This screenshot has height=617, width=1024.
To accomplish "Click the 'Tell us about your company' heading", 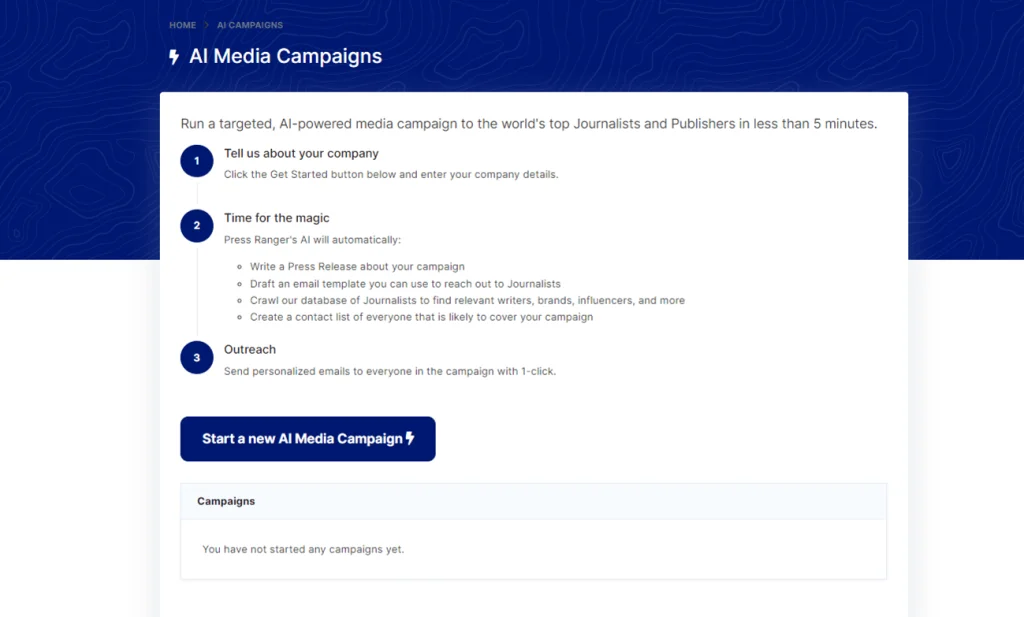I will coord(301,153).
